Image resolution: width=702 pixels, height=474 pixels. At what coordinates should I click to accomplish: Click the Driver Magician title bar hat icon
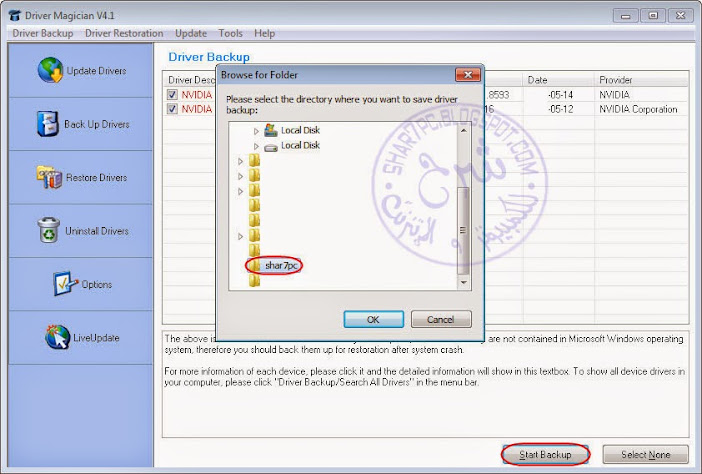tap(15, 15)
